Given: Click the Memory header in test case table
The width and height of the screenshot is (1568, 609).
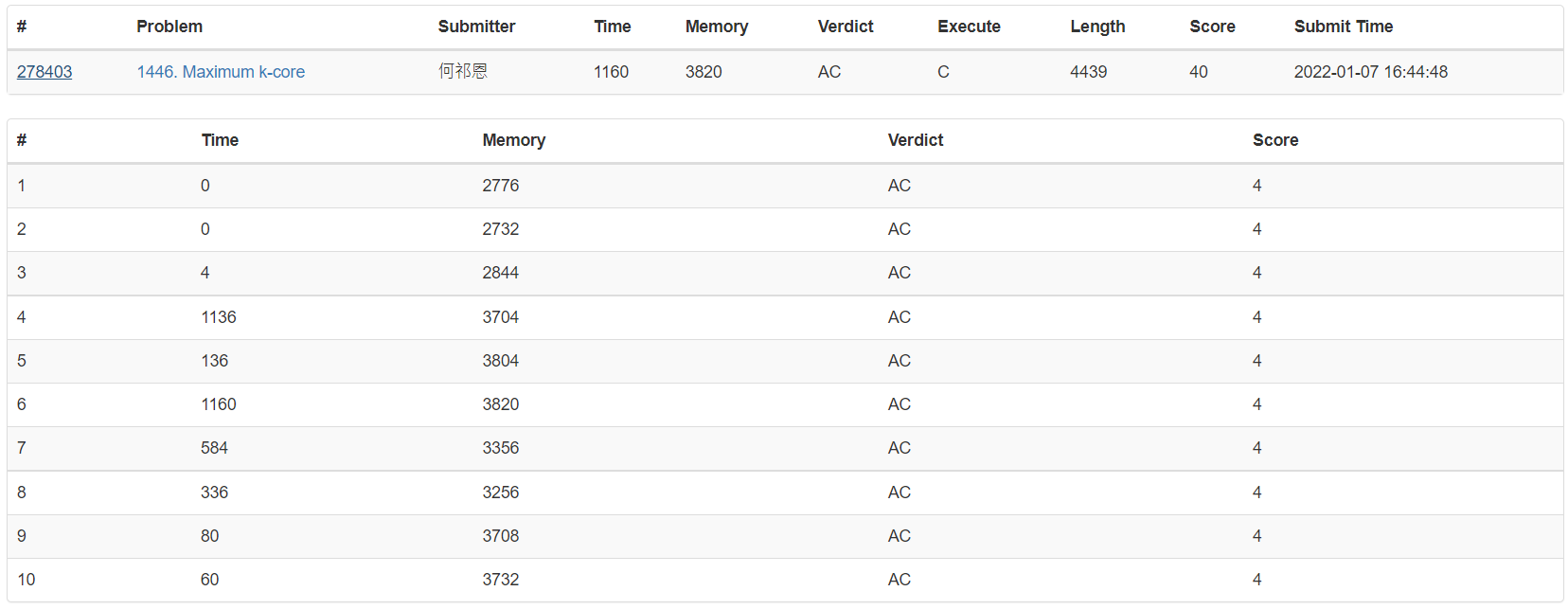Looking at the screenshot, I should click(x=514, y=140).
